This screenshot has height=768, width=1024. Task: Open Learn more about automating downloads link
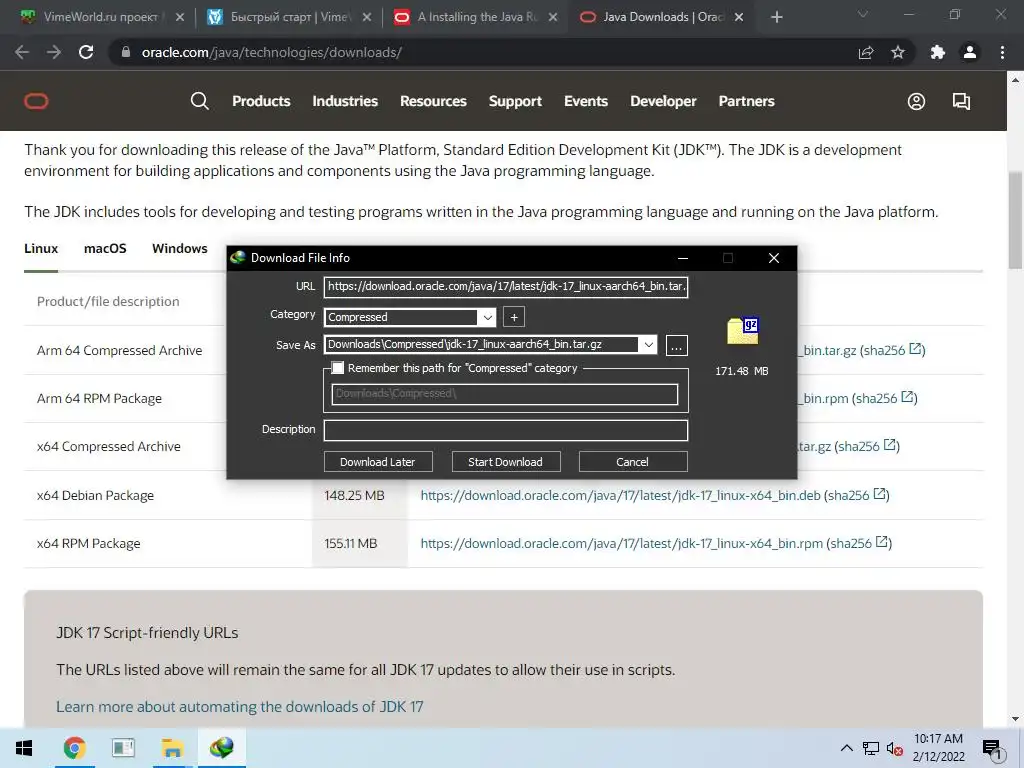[x=240, y=707]
